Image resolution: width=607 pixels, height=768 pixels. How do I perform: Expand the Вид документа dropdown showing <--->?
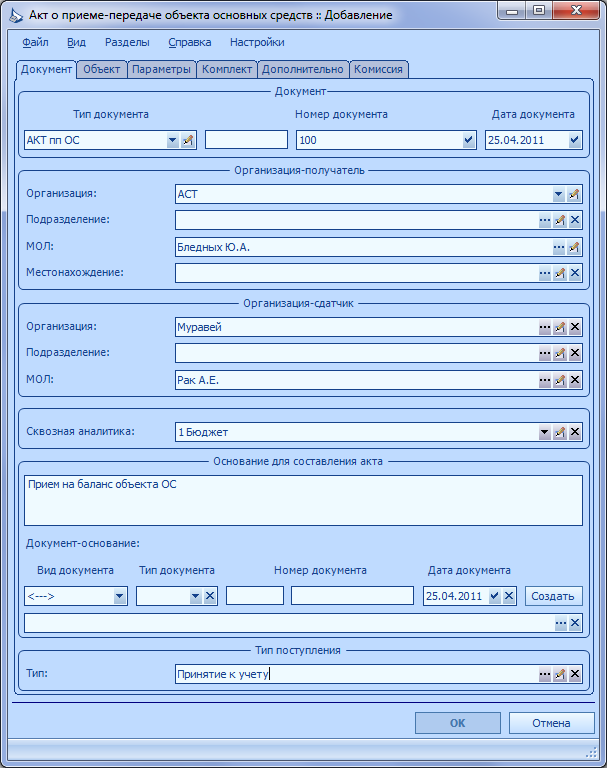coord(120,597)
